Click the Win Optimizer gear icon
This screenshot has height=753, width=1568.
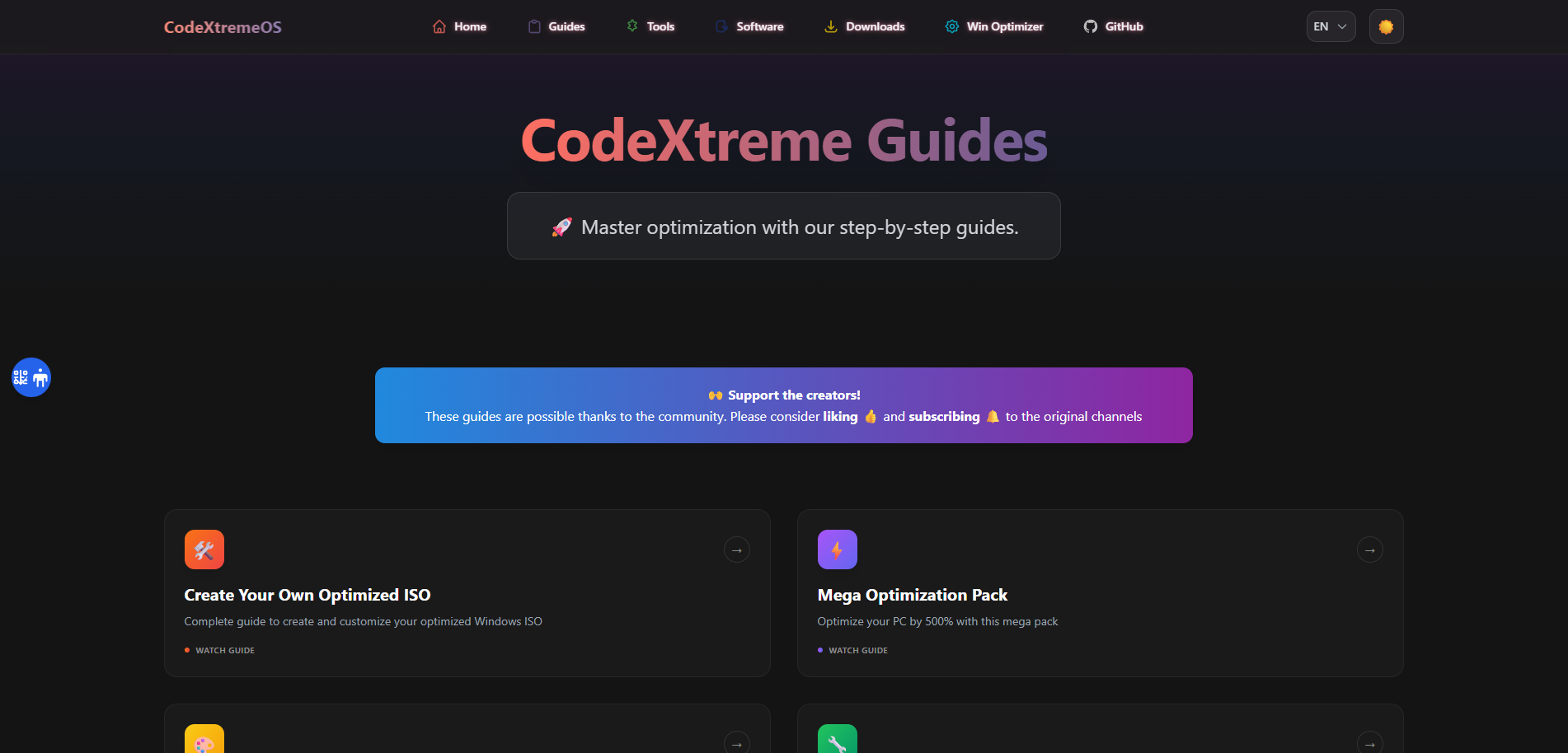(x=951, y=26)
